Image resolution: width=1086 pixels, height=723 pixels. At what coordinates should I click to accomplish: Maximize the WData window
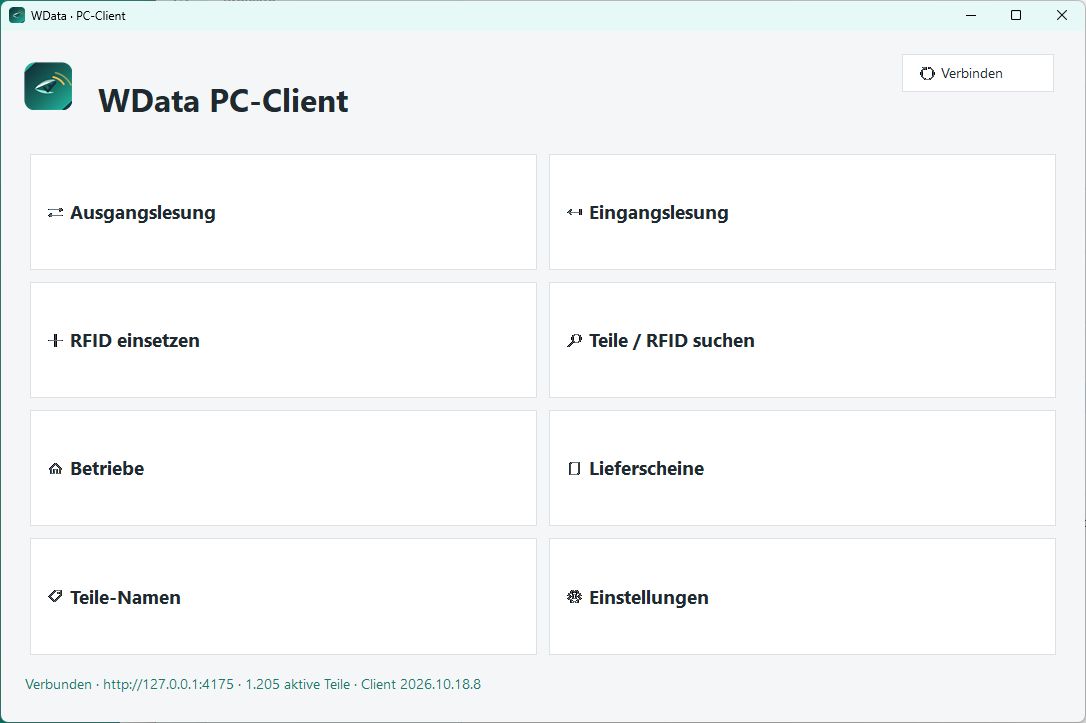click(x=1016, y=15)
